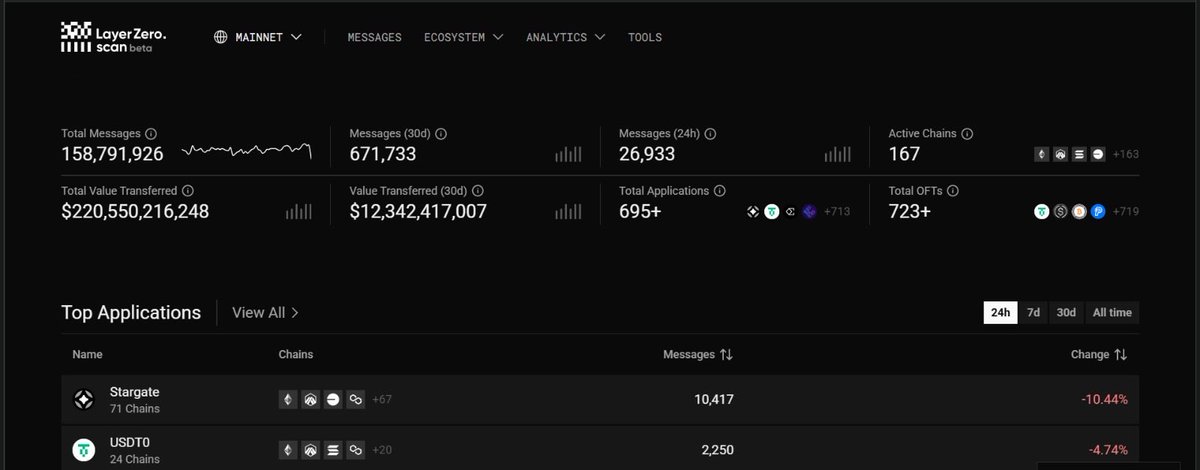Sort table by Change column
1200x470 pixels.
(x=1099, y=354)
